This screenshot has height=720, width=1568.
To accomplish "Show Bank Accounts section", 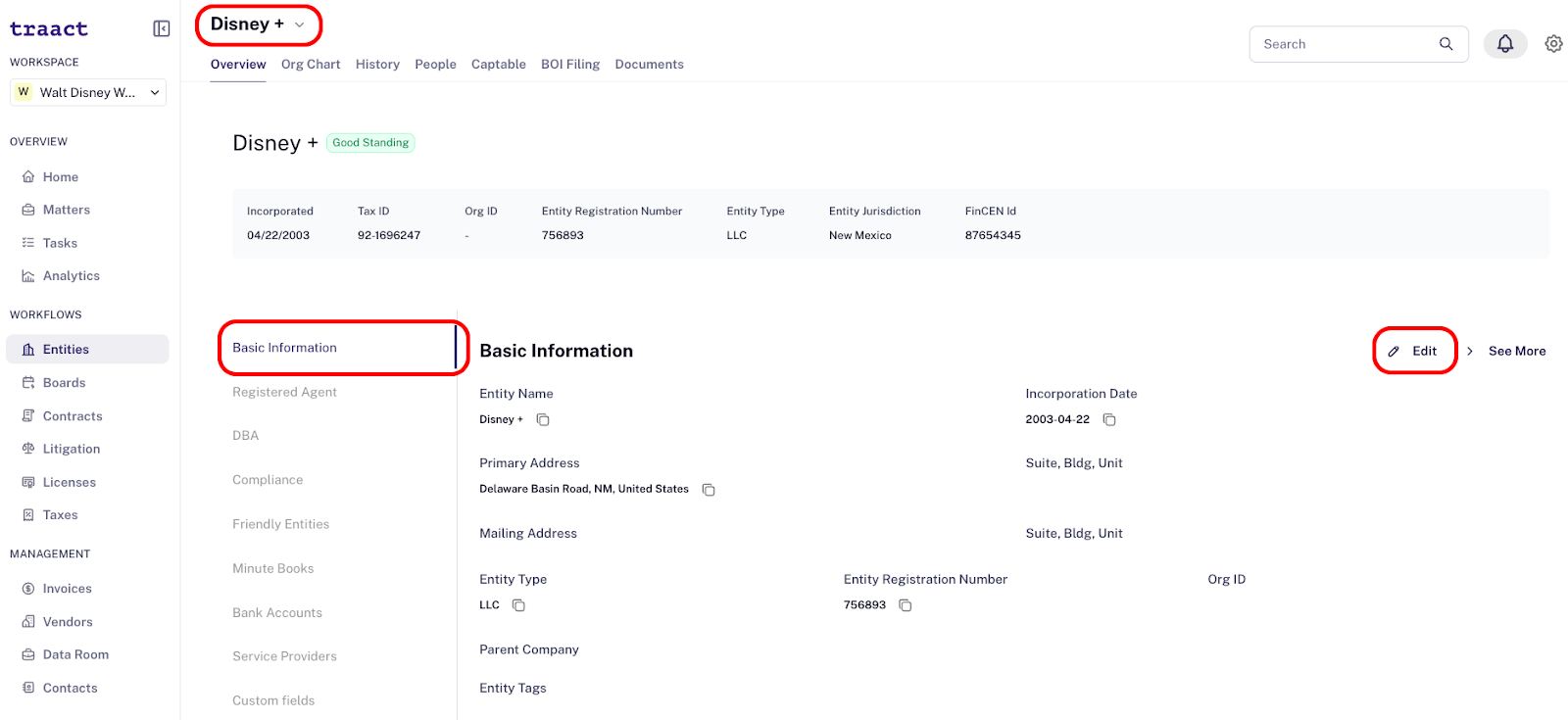I will (x=277, y=613).
